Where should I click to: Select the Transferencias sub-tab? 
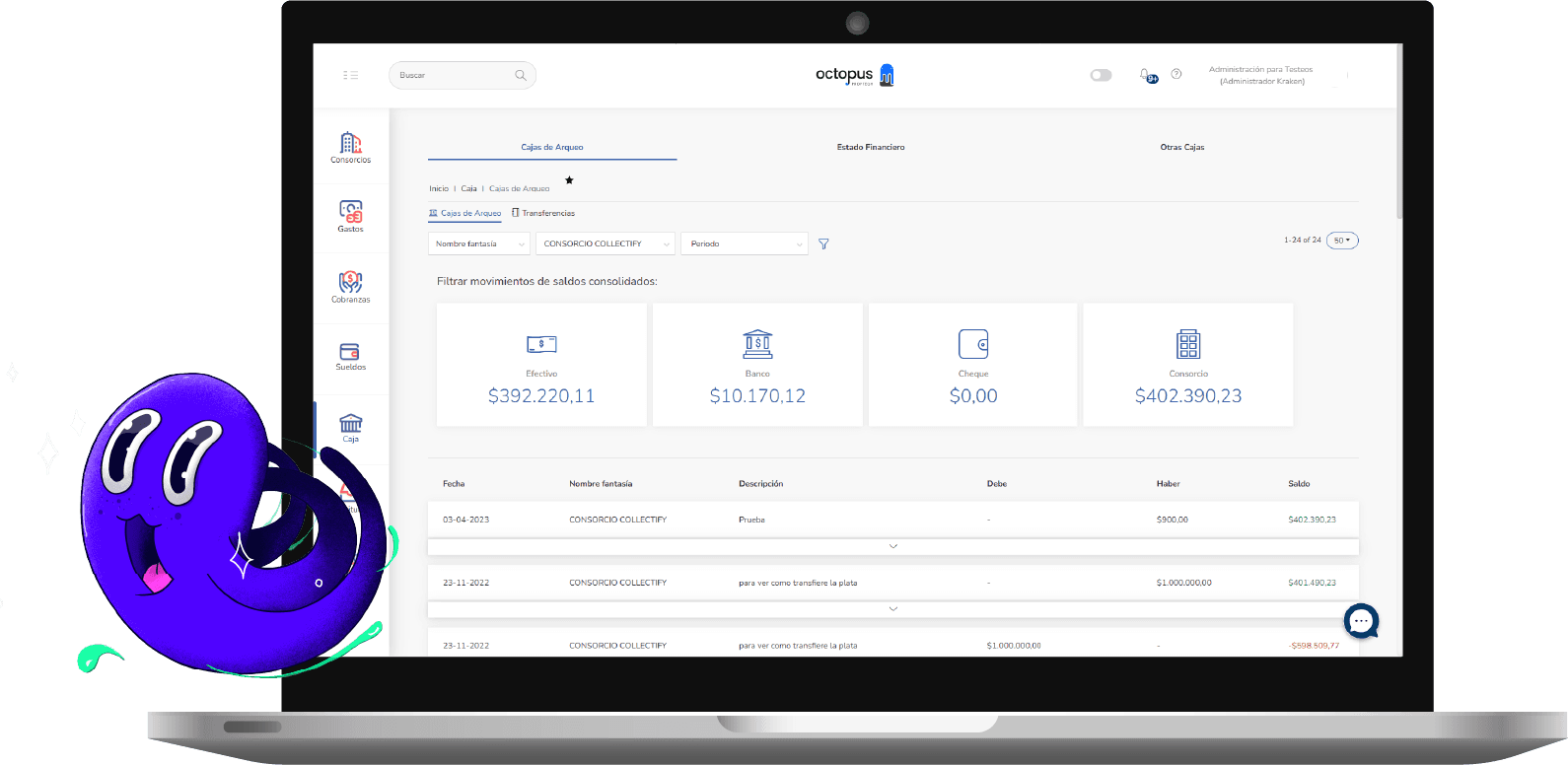tap(543, 213)
